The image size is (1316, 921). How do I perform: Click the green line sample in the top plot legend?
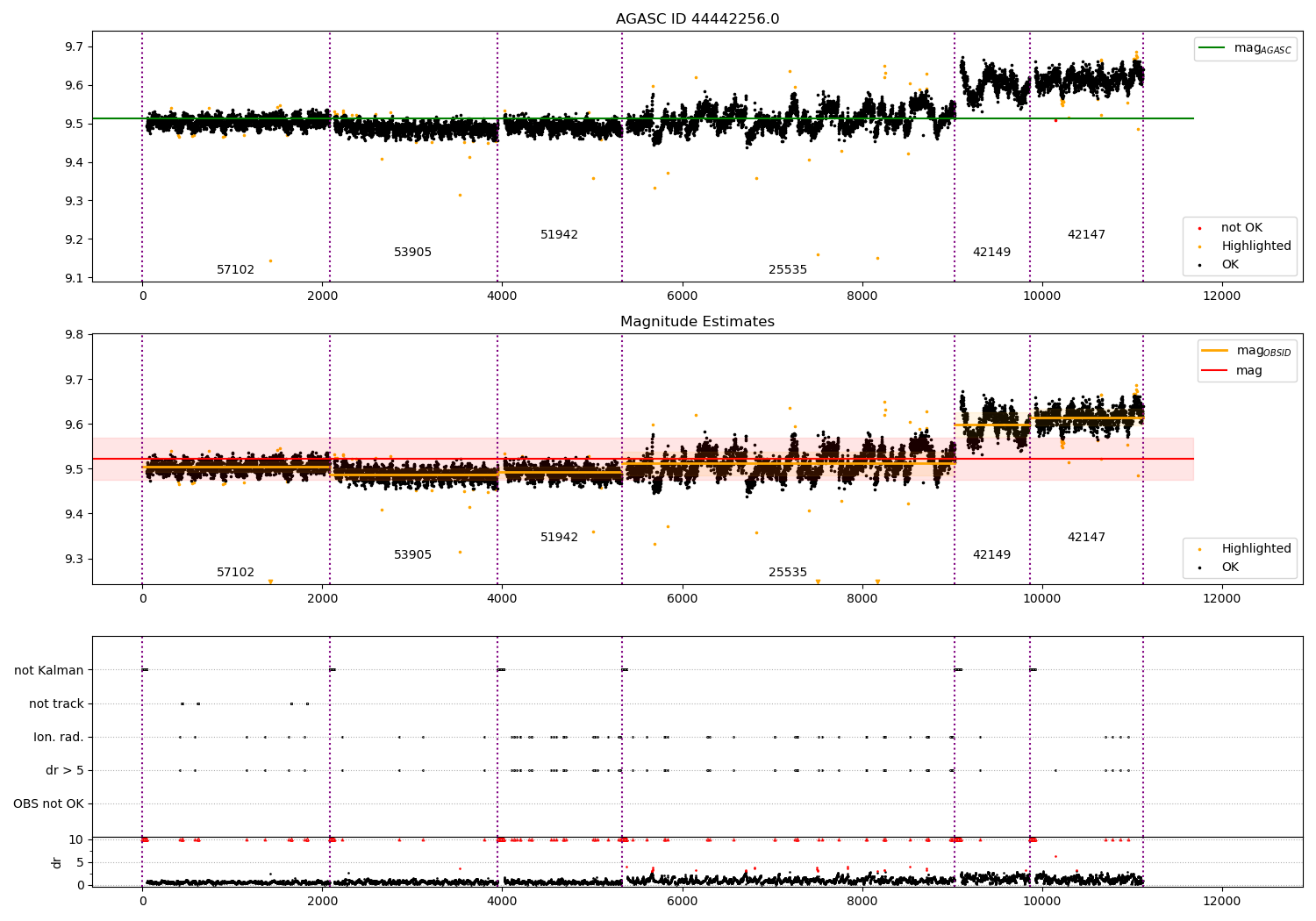(1212, 48)
